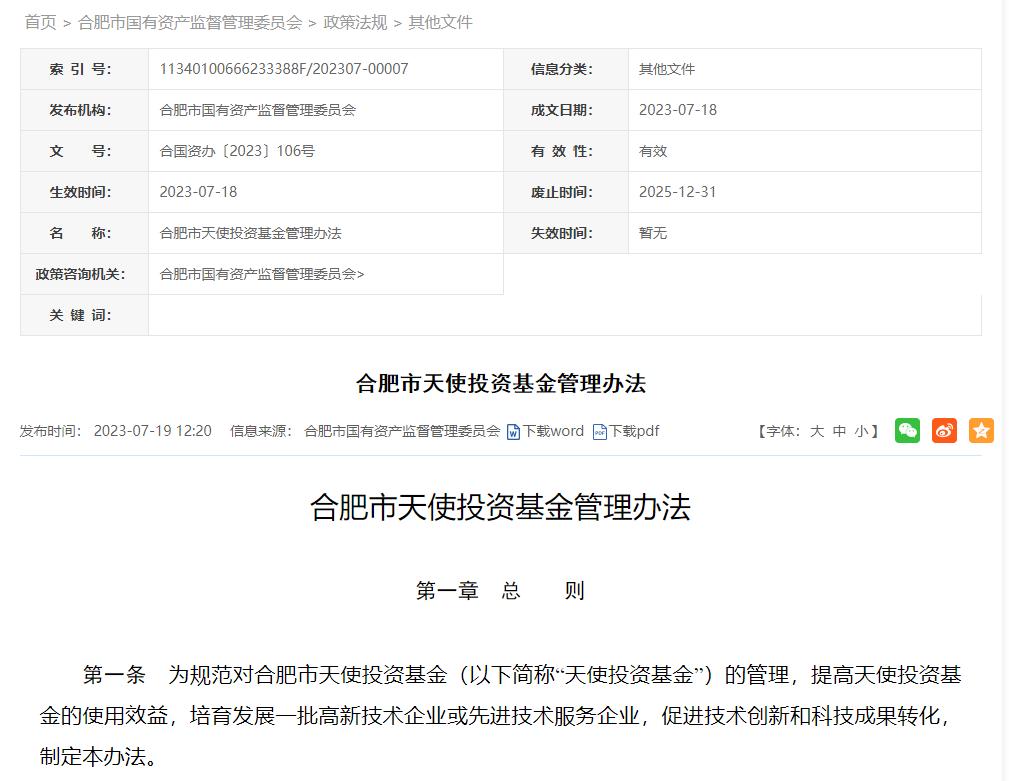Click the large document title in body
The width and height of the screenshot is (1009, 781).
[x=501, y=507]
